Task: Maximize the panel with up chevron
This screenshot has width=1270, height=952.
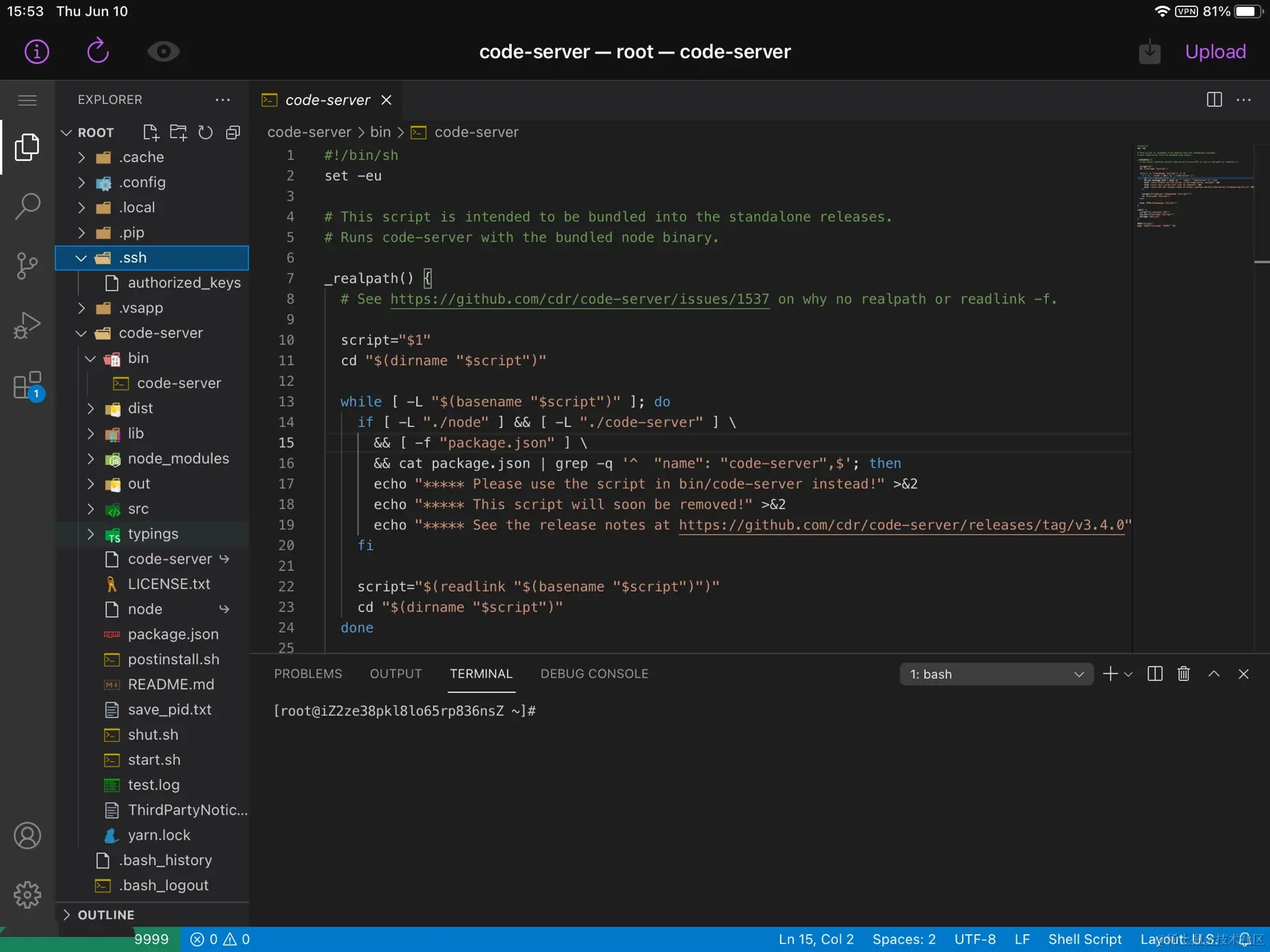Action: click(x=1214, y=674)
